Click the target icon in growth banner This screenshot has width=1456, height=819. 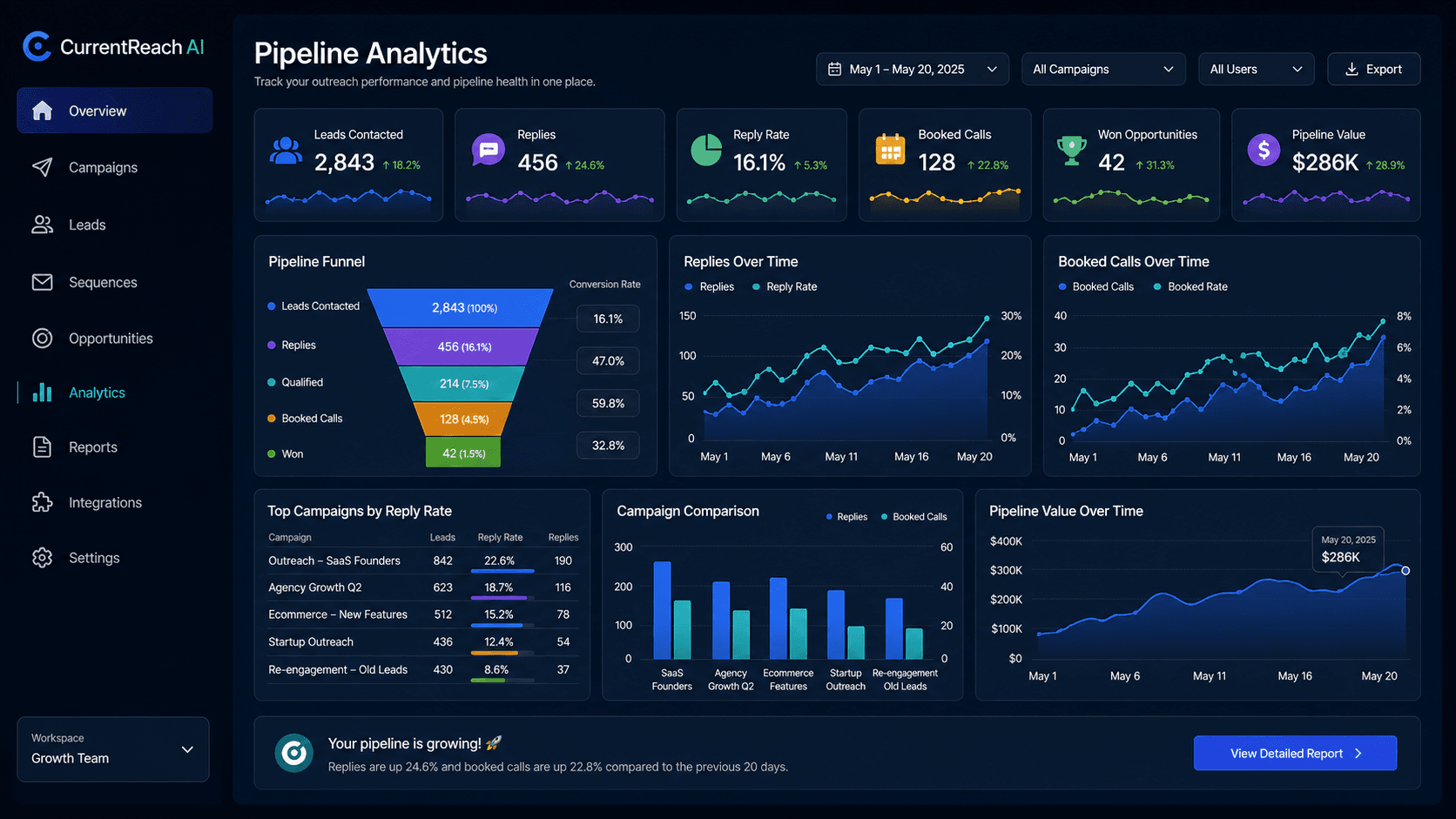(294, 753)
